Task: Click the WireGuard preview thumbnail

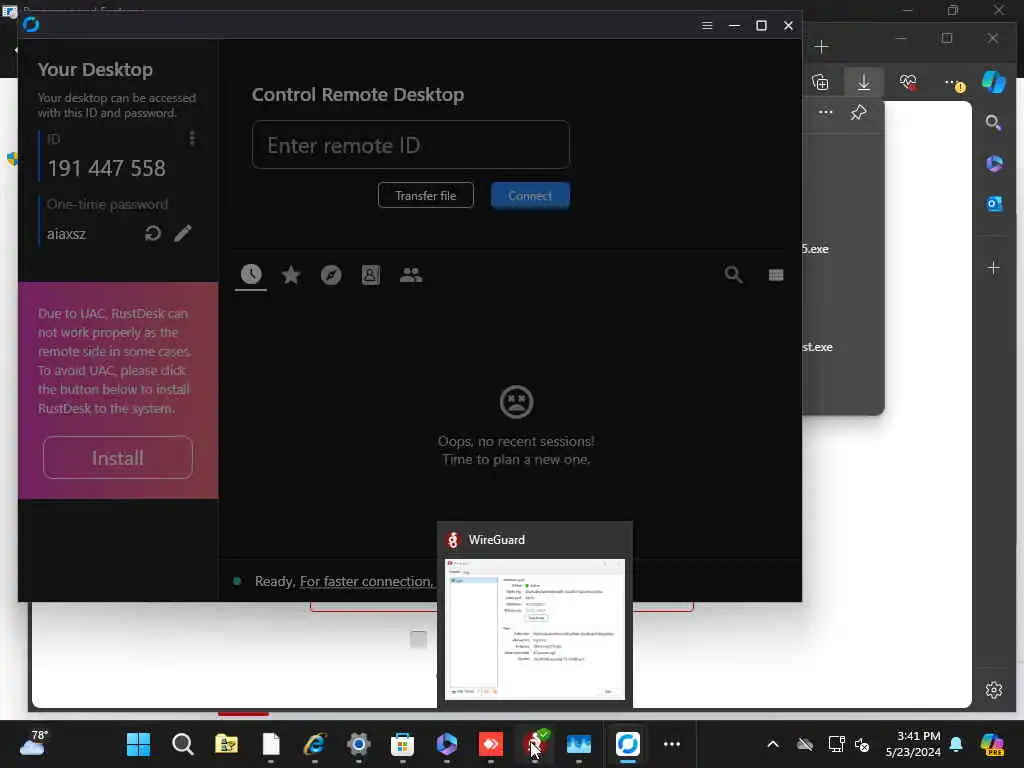Action: [x=535, y=630]
